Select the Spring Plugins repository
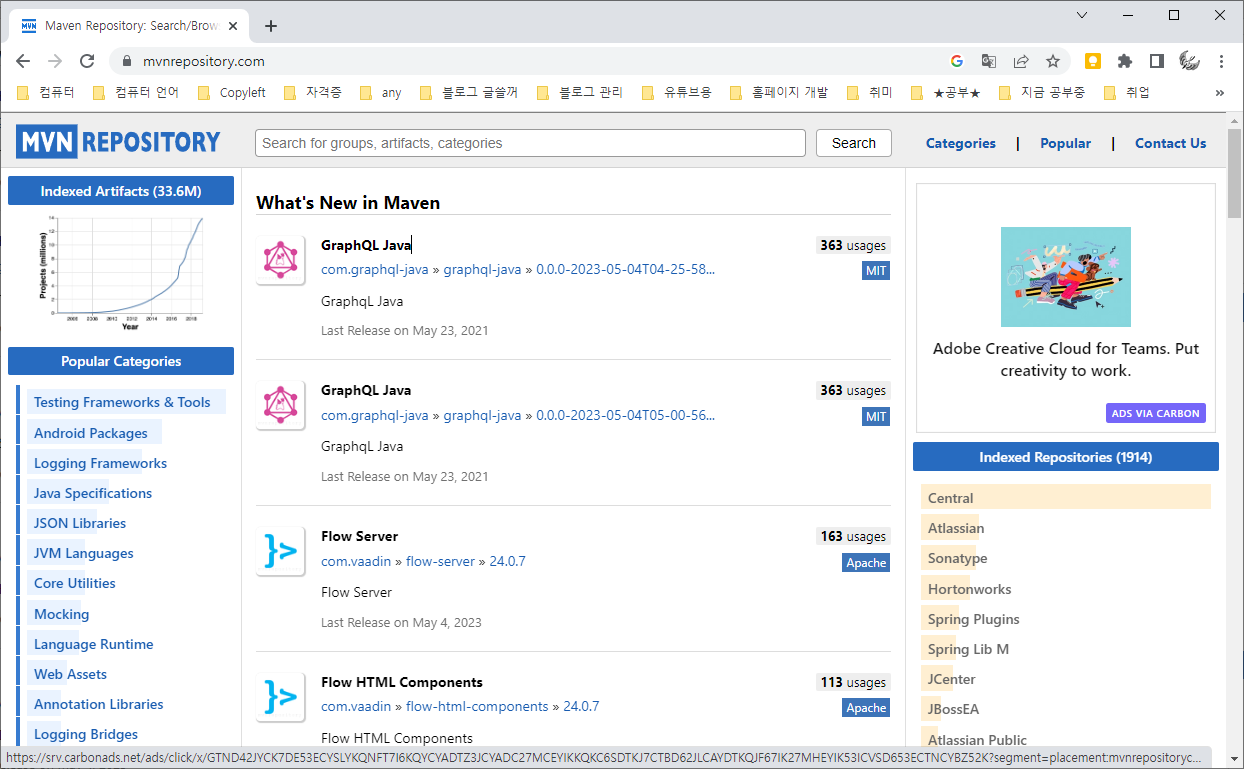 (973, 619)
